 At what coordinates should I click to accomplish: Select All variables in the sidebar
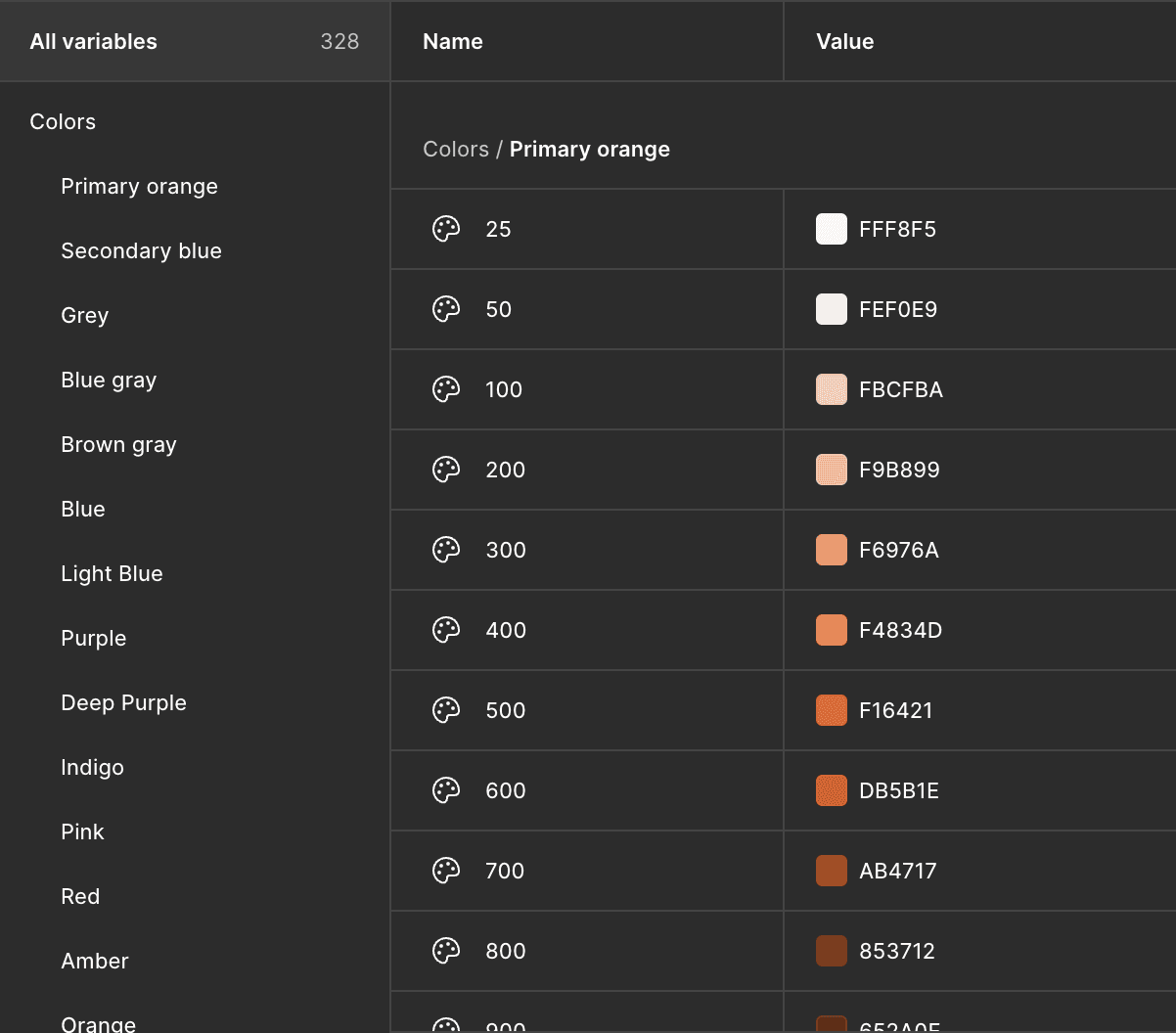click(x=94, y=41)
